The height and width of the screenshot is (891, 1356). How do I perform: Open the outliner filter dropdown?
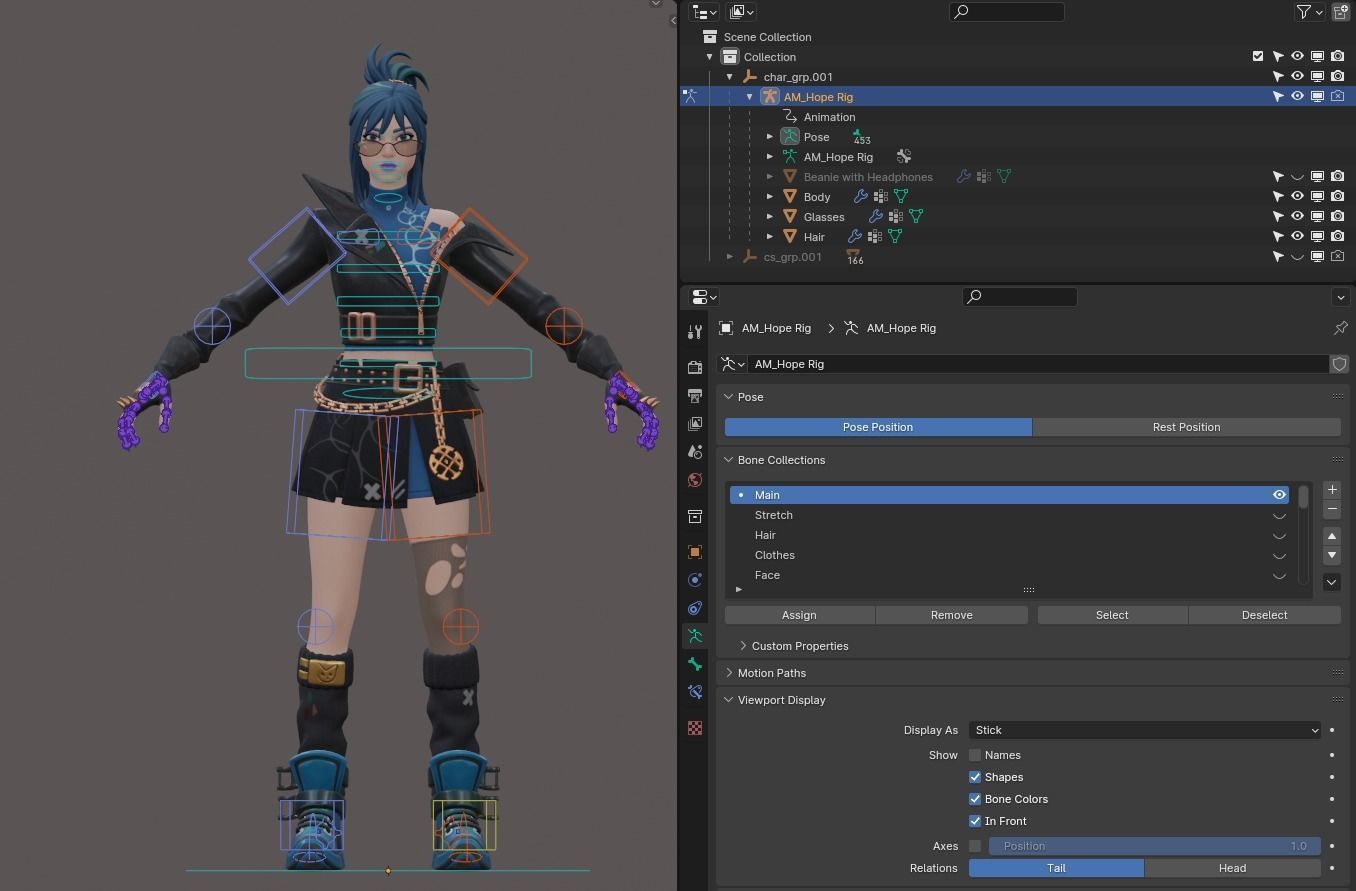point(1309,12)
